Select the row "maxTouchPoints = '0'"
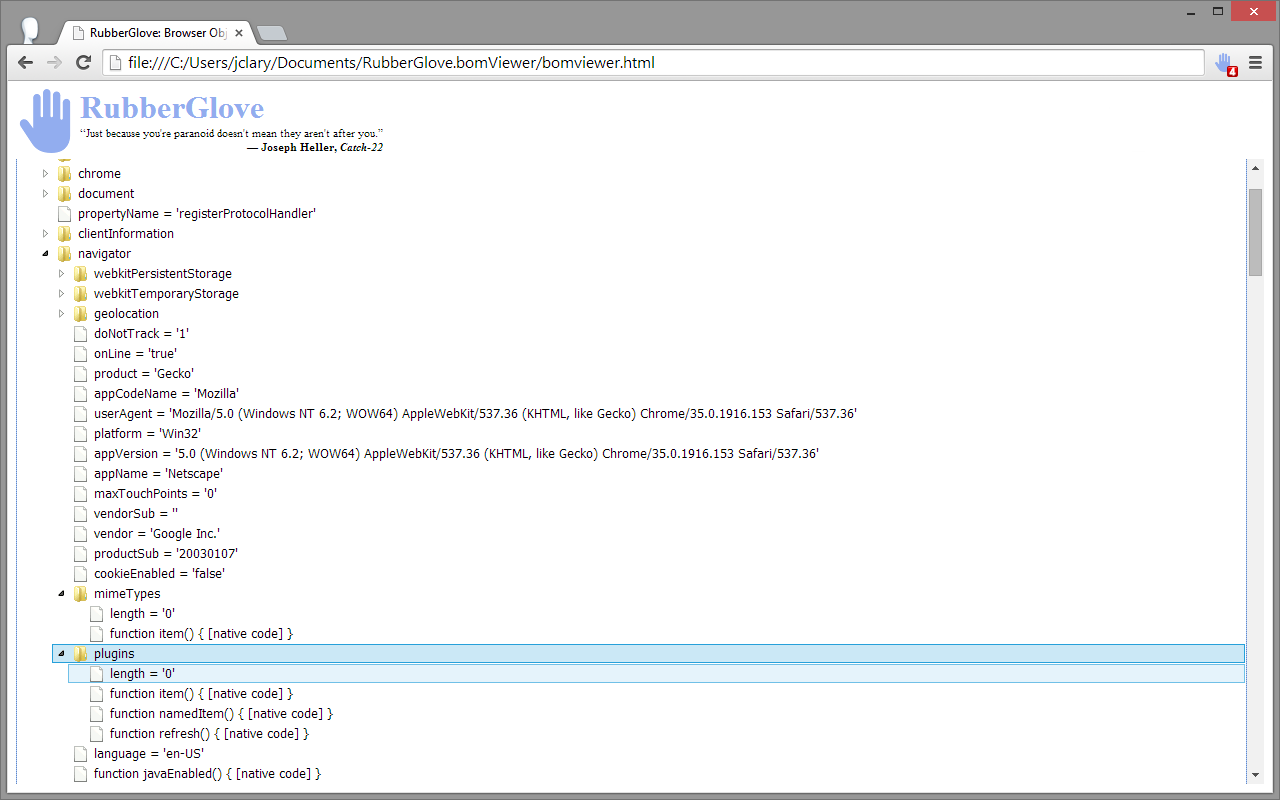 (x=155, y=494)
